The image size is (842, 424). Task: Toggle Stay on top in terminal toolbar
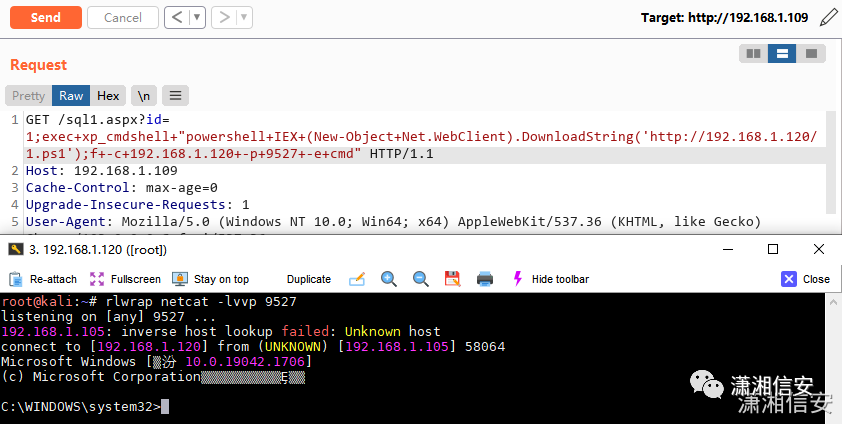coord(210,279)
